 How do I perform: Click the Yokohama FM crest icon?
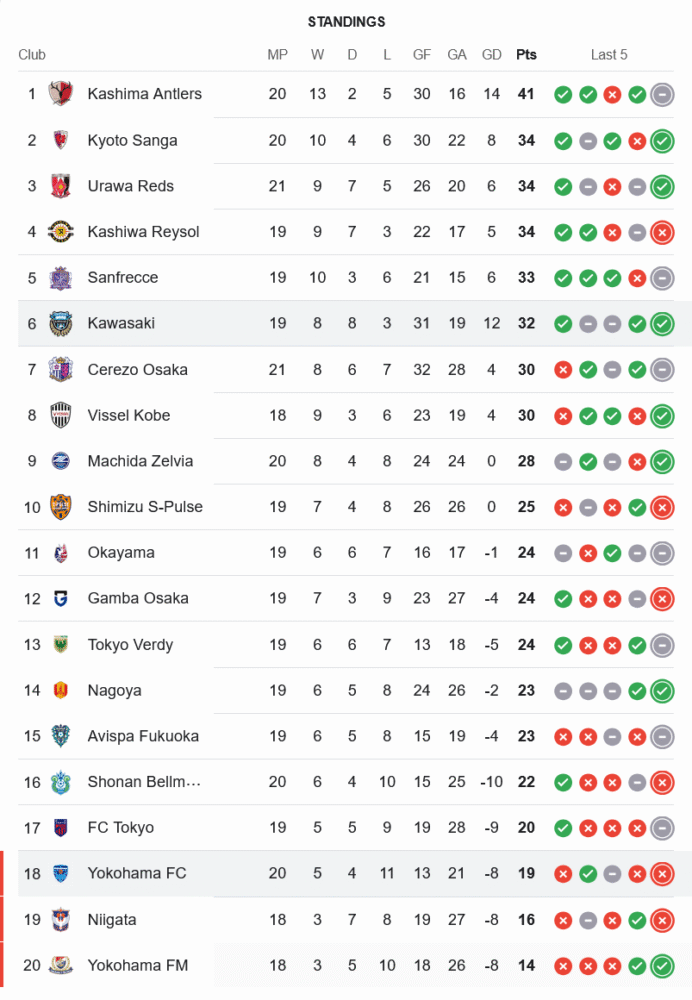61,965
